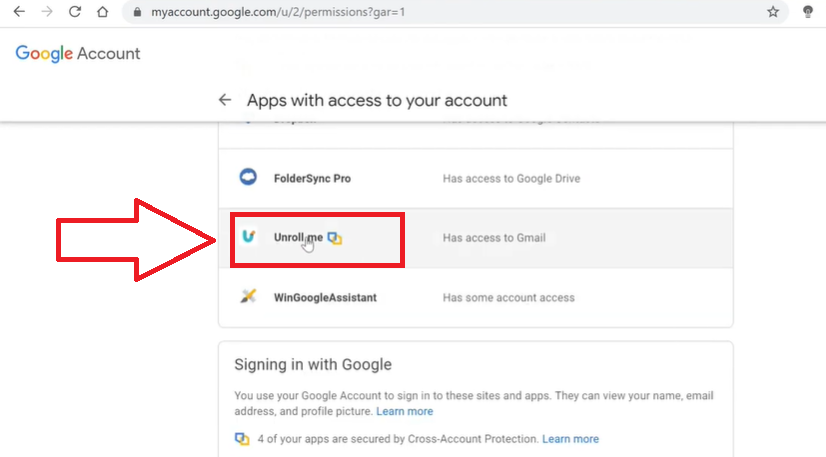826x457 pixels.
Task: Click the browser forward arrow
Action: pos(47,12)
